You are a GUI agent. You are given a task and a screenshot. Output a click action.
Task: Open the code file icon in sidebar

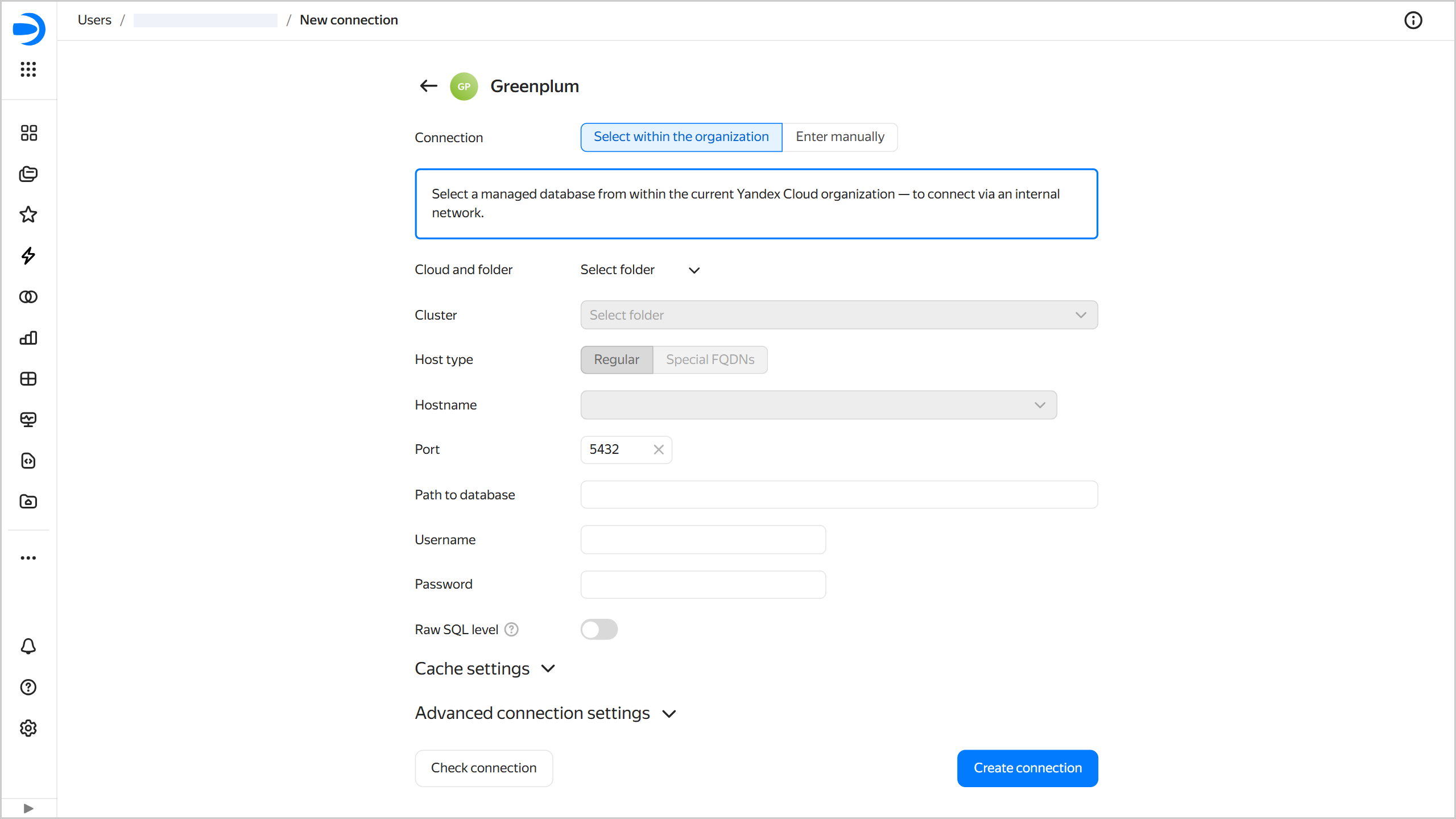[x=28, y=461]
